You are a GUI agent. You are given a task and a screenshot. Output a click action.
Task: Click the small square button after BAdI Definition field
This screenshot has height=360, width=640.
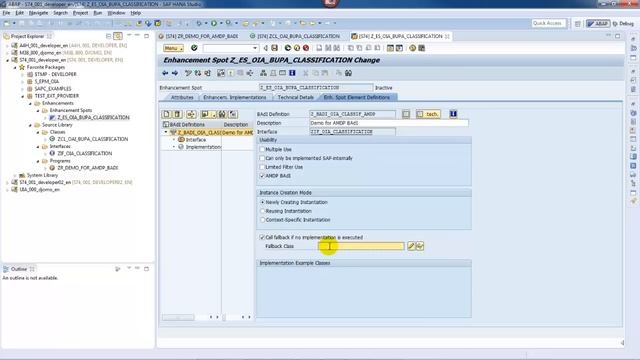coord(406,114)
